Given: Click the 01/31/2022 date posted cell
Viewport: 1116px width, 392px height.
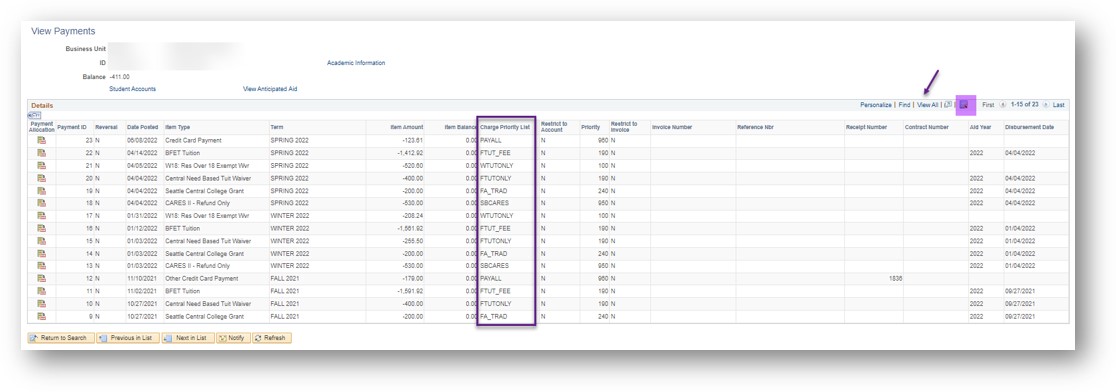Looking at the screenshot, I should 142,216.
